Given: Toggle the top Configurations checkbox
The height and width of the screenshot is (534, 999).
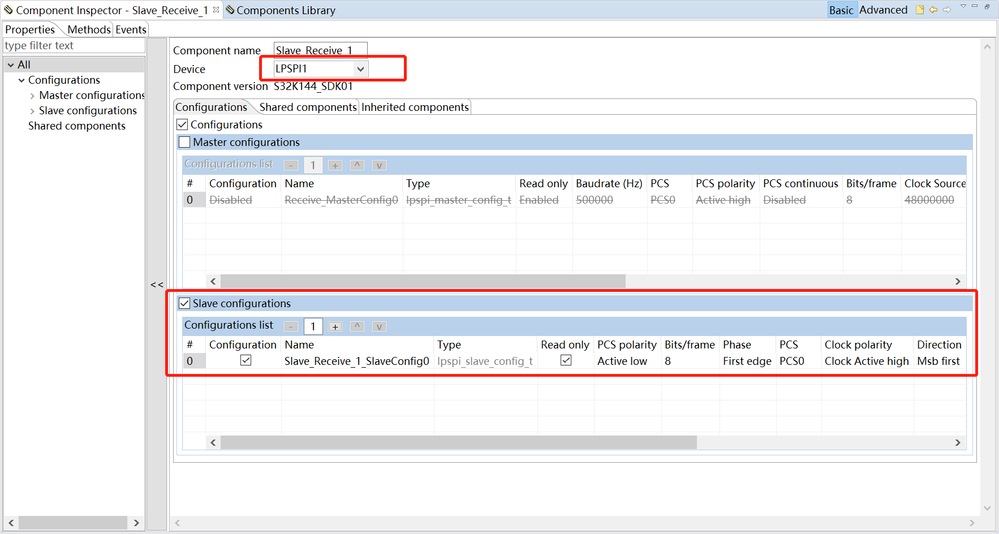Looking at the screenshot, I should point(182,125).
